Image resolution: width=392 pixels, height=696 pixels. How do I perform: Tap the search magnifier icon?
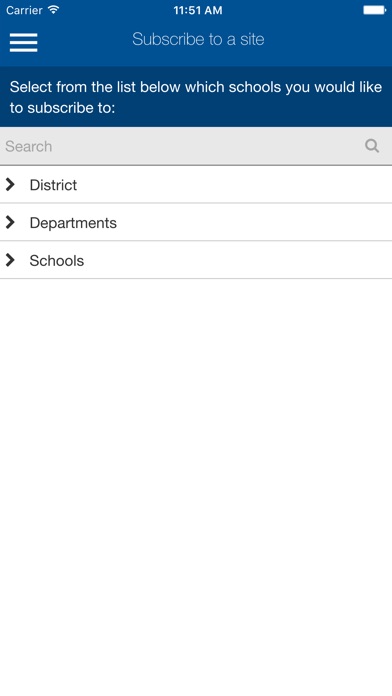click(x=372, y=146)
